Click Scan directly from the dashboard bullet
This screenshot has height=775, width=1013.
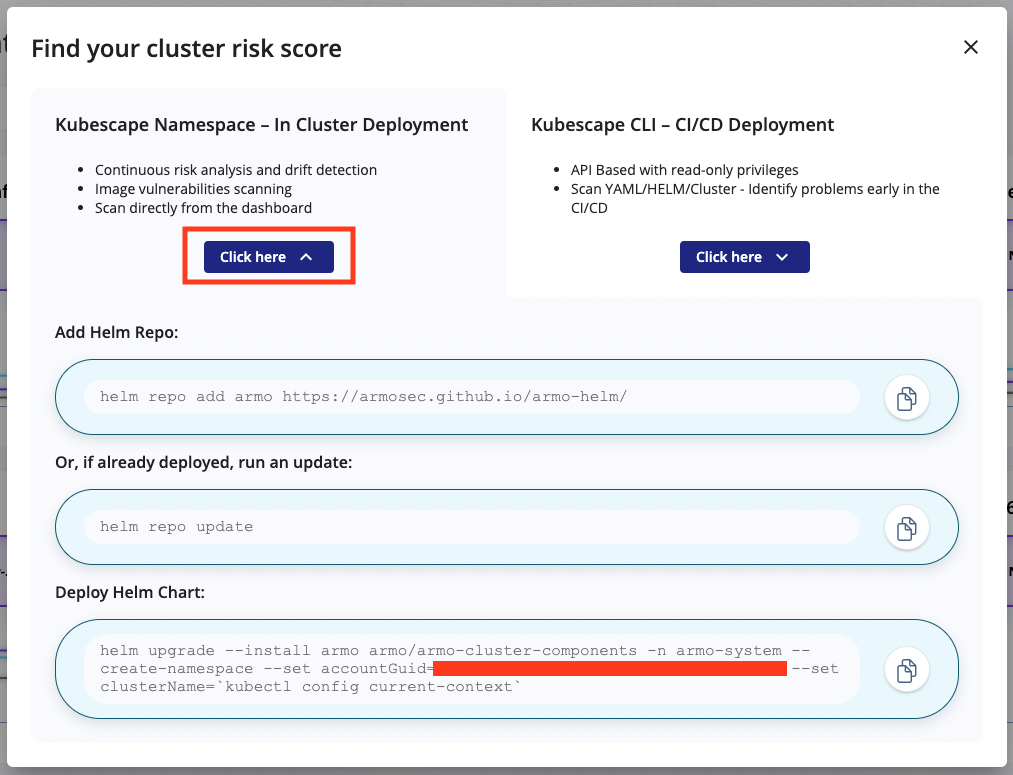pos(204,208)
